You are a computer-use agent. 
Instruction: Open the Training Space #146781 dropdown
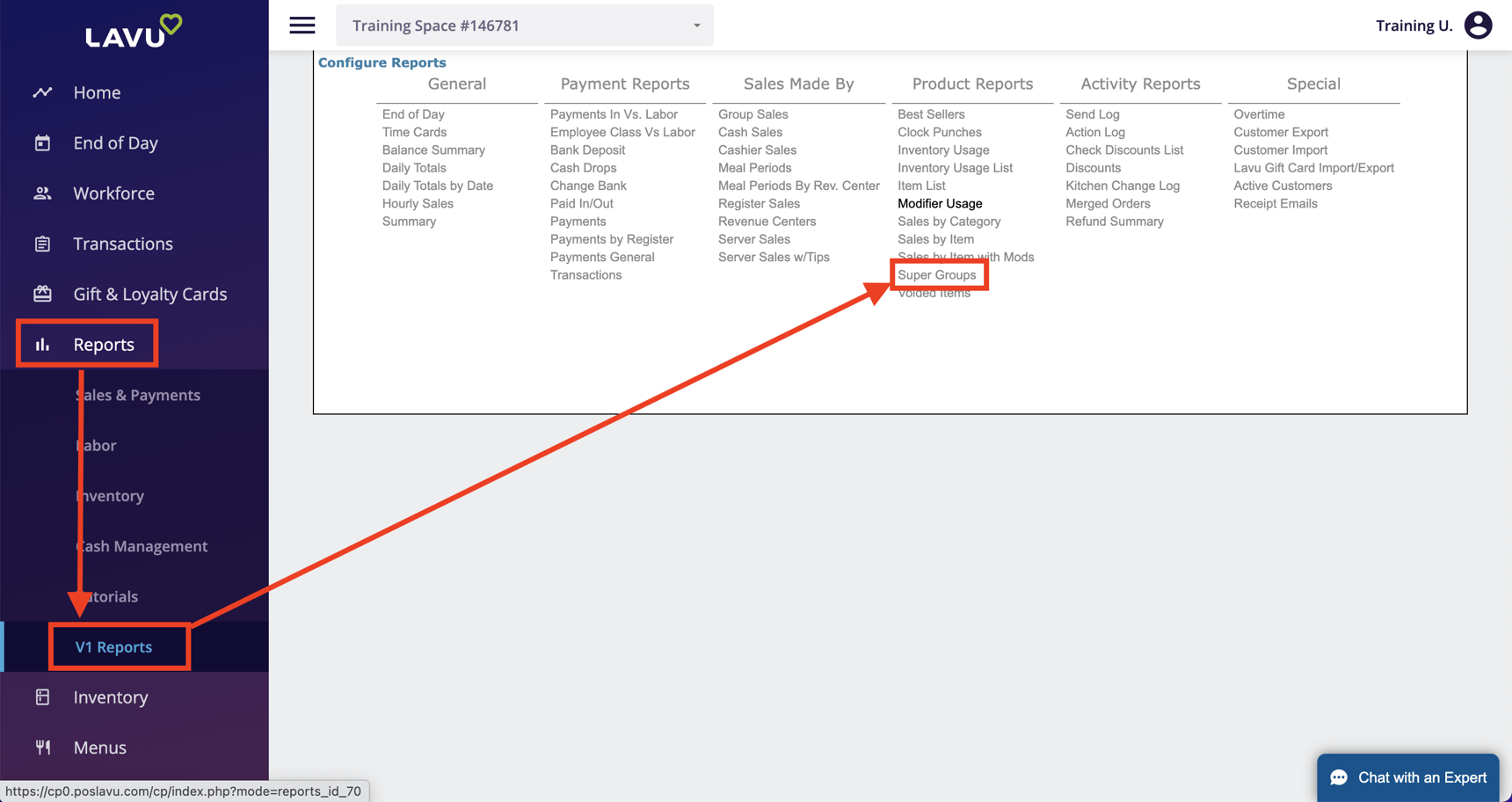click(x=524, y=26)
